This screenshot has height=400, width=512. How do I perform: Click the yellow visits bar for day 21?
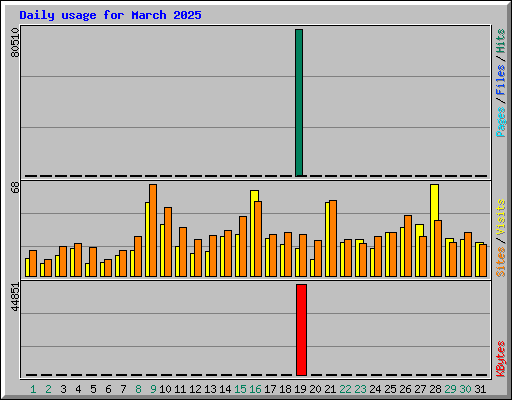coord(327,239)
